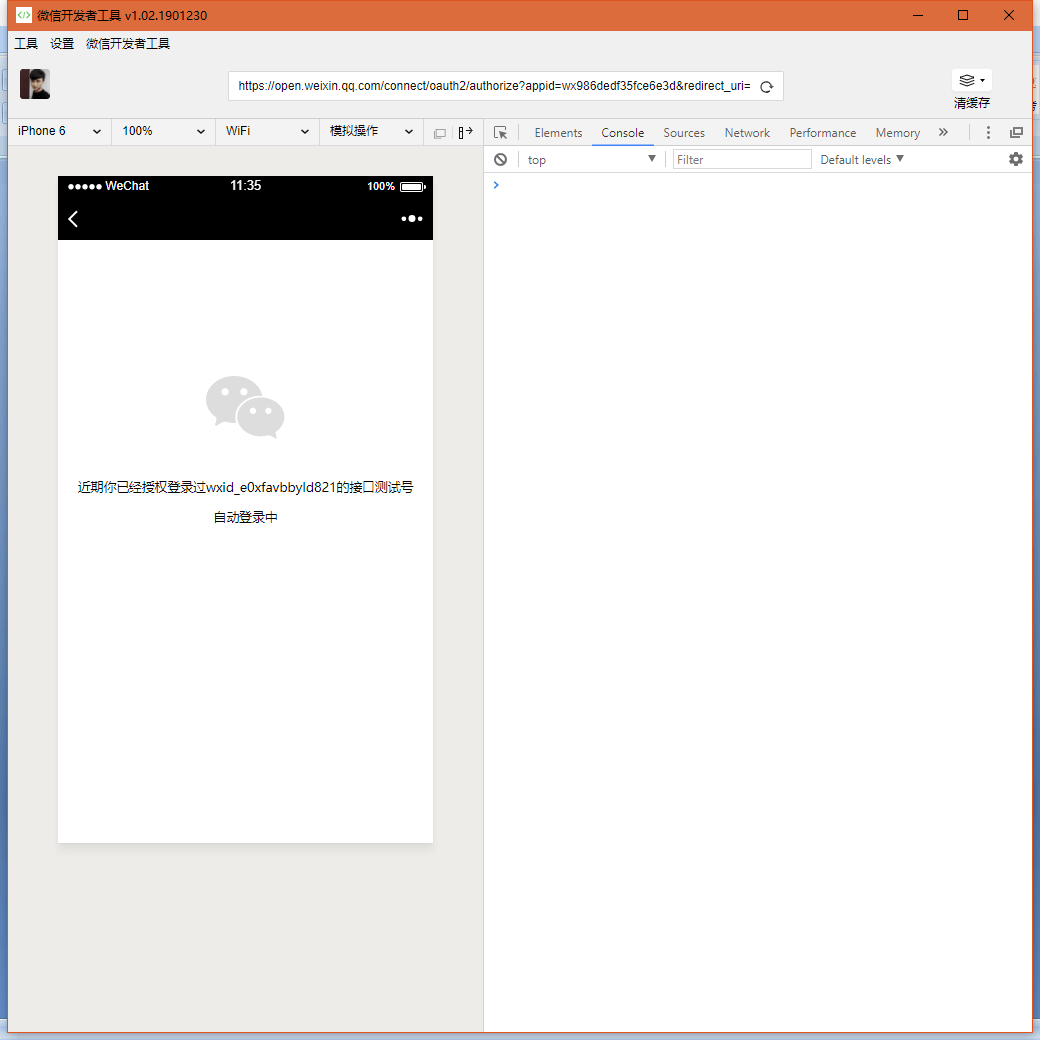Click the toggle panel layout icon with arrow
This screenshot has width=1040, height=1040.
[x=466, y=132]
